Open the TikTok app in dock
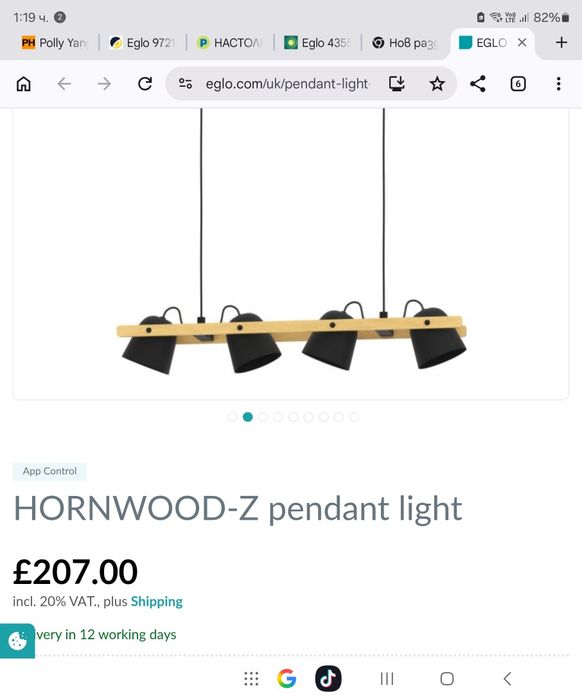This screenshot has height=699, width=582. (328, 678)
